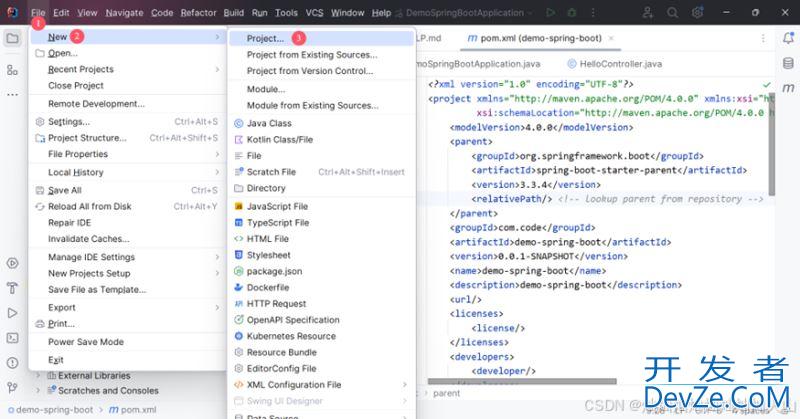Viewport: 800px width, 419px height.
Task: Select New OpenAPI Specification entry
Action: 321,320
